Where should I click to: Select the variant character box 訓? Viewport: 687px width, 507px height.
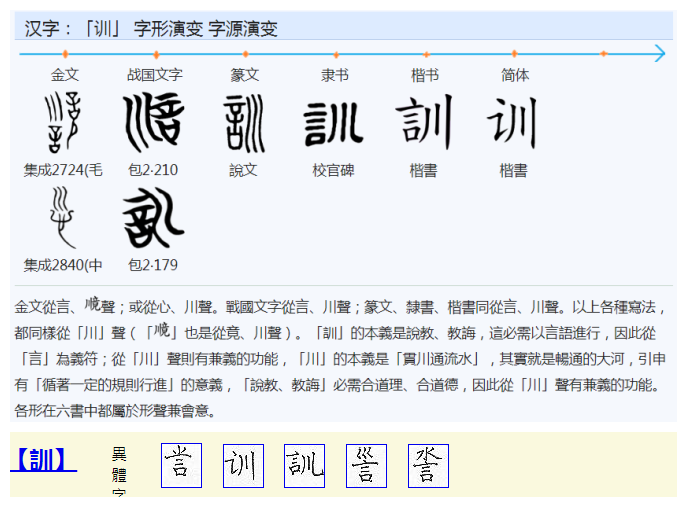tap(305, 465)
